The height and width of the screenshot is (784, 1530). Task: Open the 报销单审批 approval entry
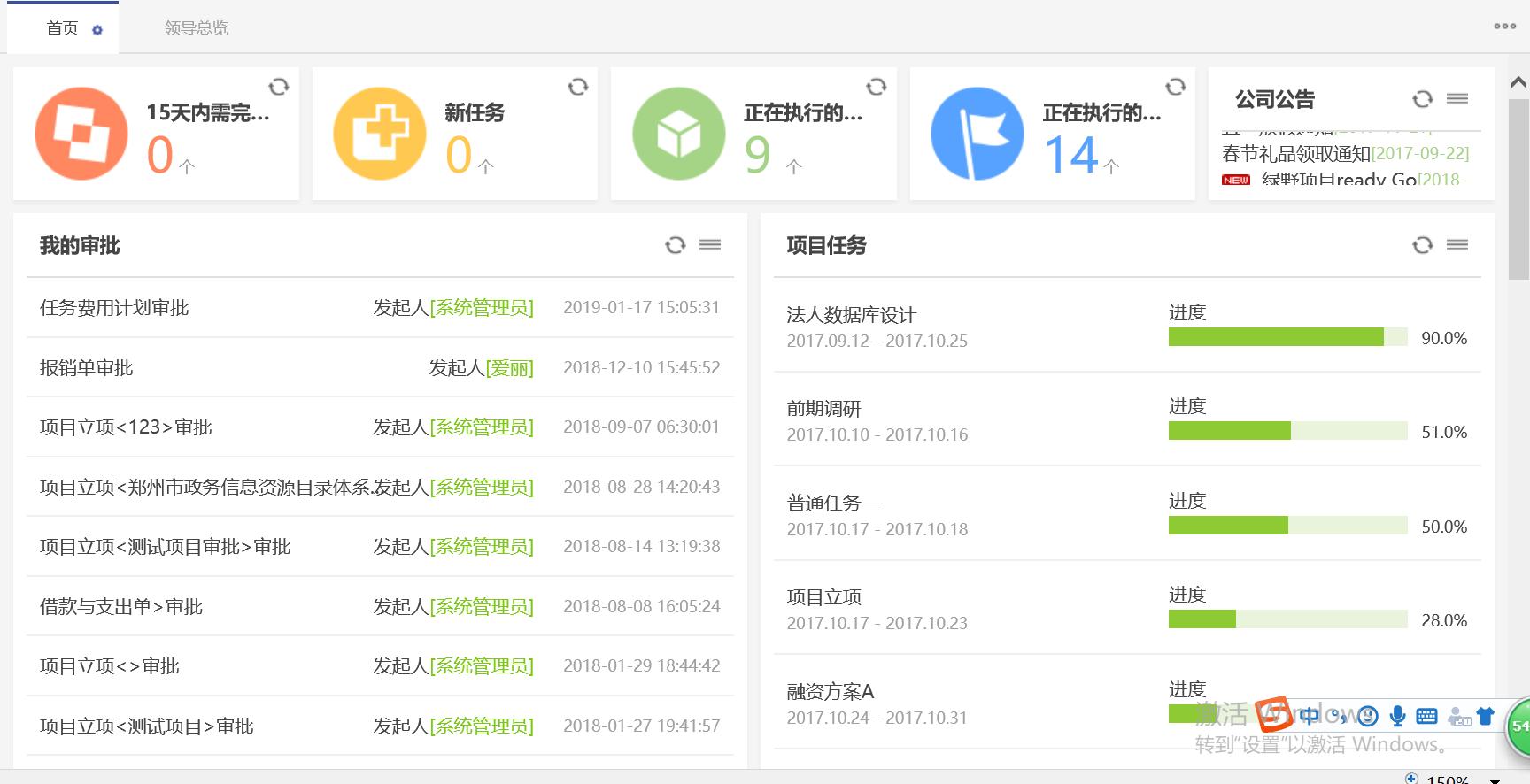[x=87, y=368]
